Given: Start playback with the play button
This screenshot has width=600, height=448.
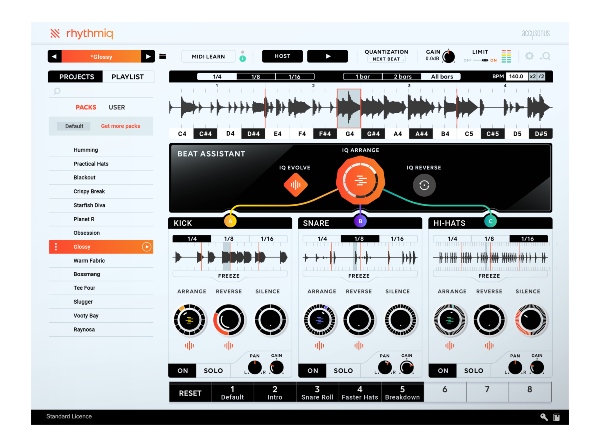Looking at the screenshot, I should pos(328,56).
